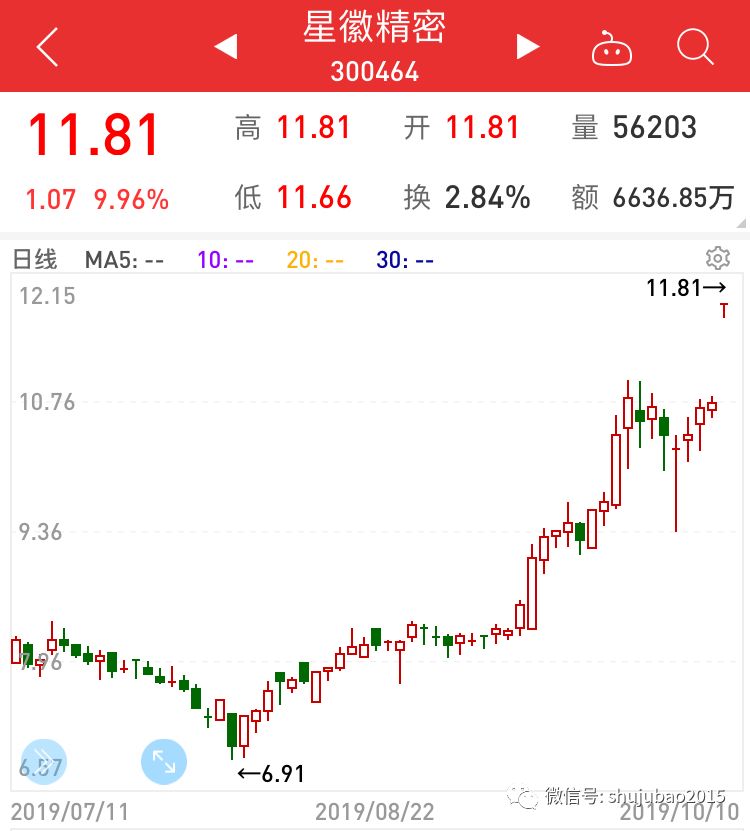Tap the orange 20-day MA label
Screen dimensions: 750x831
tap(315, 260)
